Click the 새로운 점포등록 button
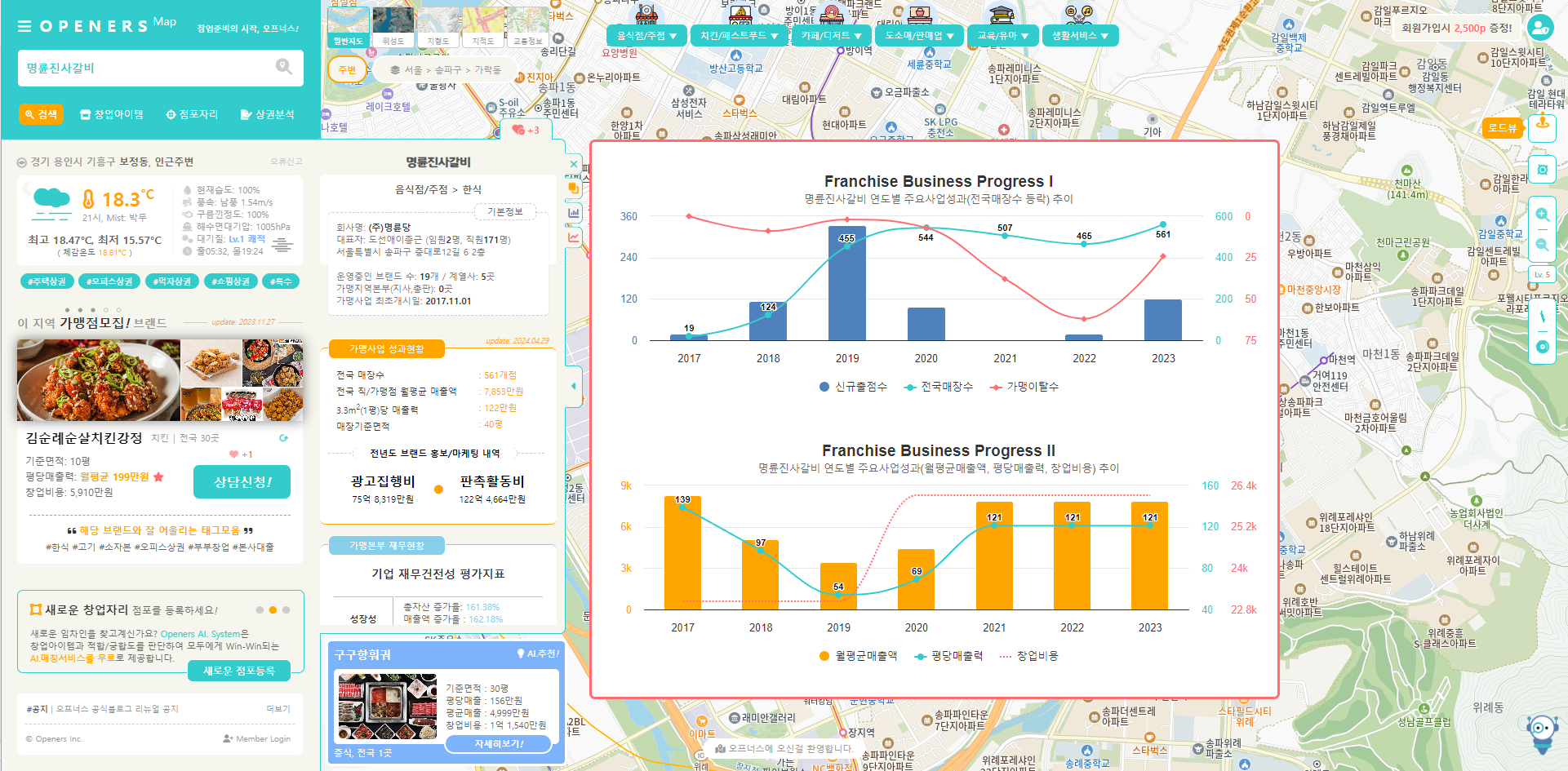The width and height of the screenshot is (1568, 771). pyautogui.click(x=238, y=671)
